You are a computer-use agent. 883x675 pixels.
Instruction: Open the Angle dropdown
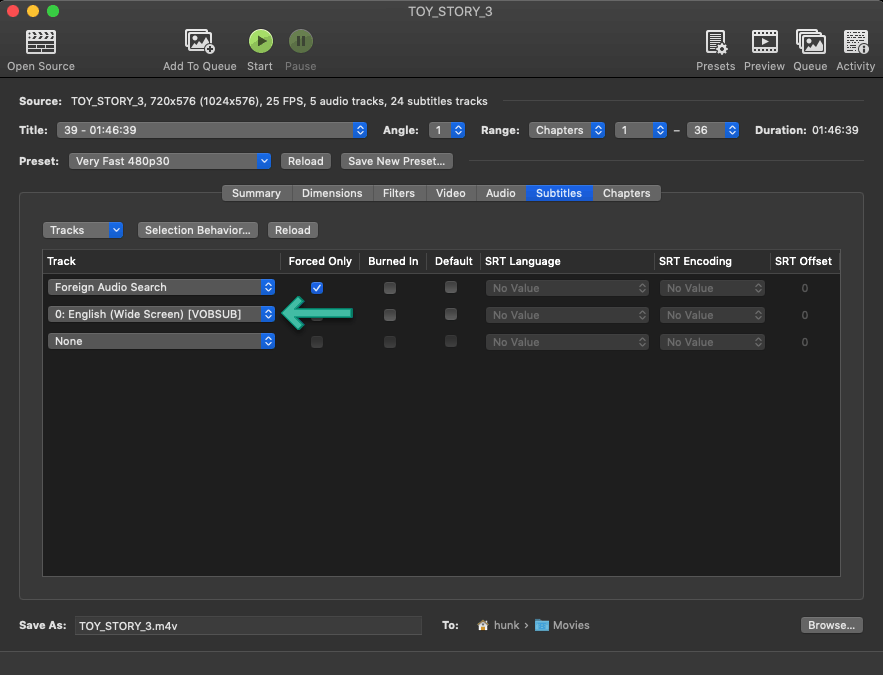(447, 130)
